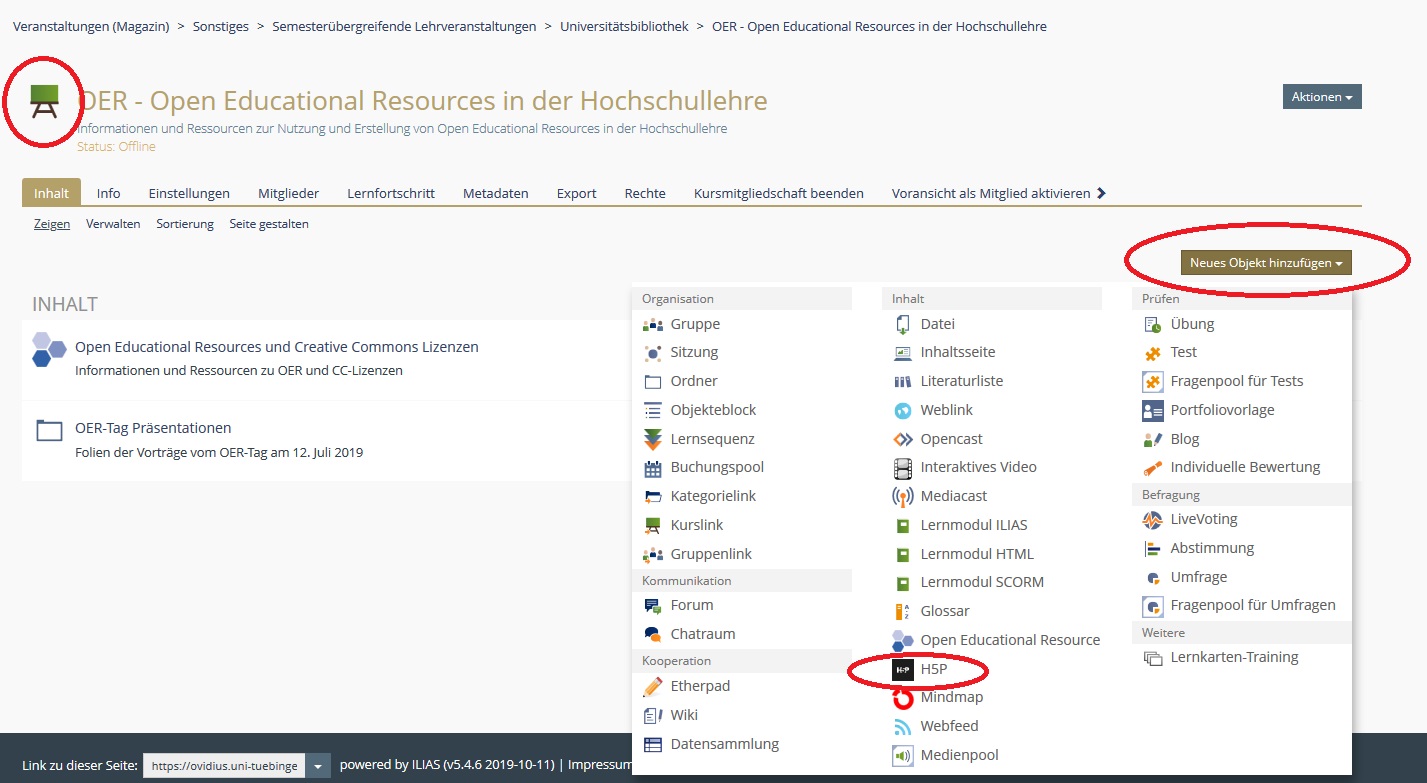Viewport: 1427px width, 783px height.
Task: Expand more tabs with right chevron arrow
Action: pos(1101,193)
